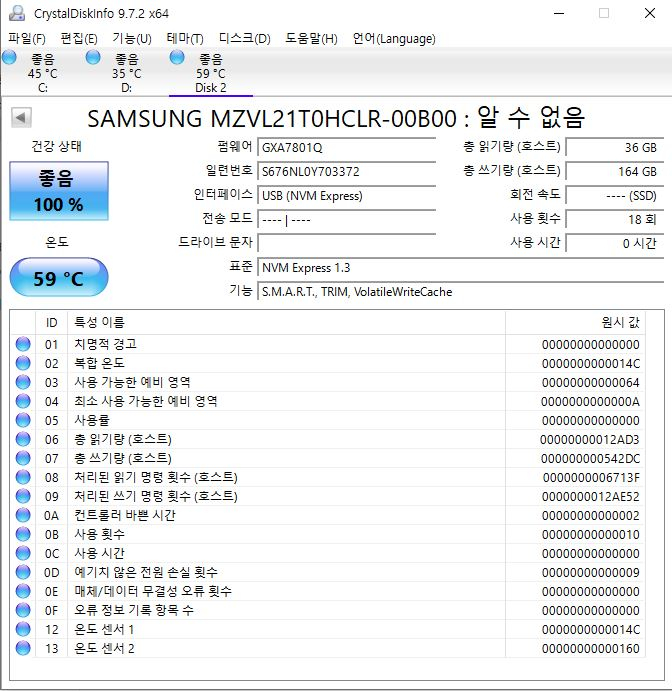The width and height of the screenshot is (672, 691).
Task: Click status orb of row 12 온도 센서 1
Action: point(23,629)
